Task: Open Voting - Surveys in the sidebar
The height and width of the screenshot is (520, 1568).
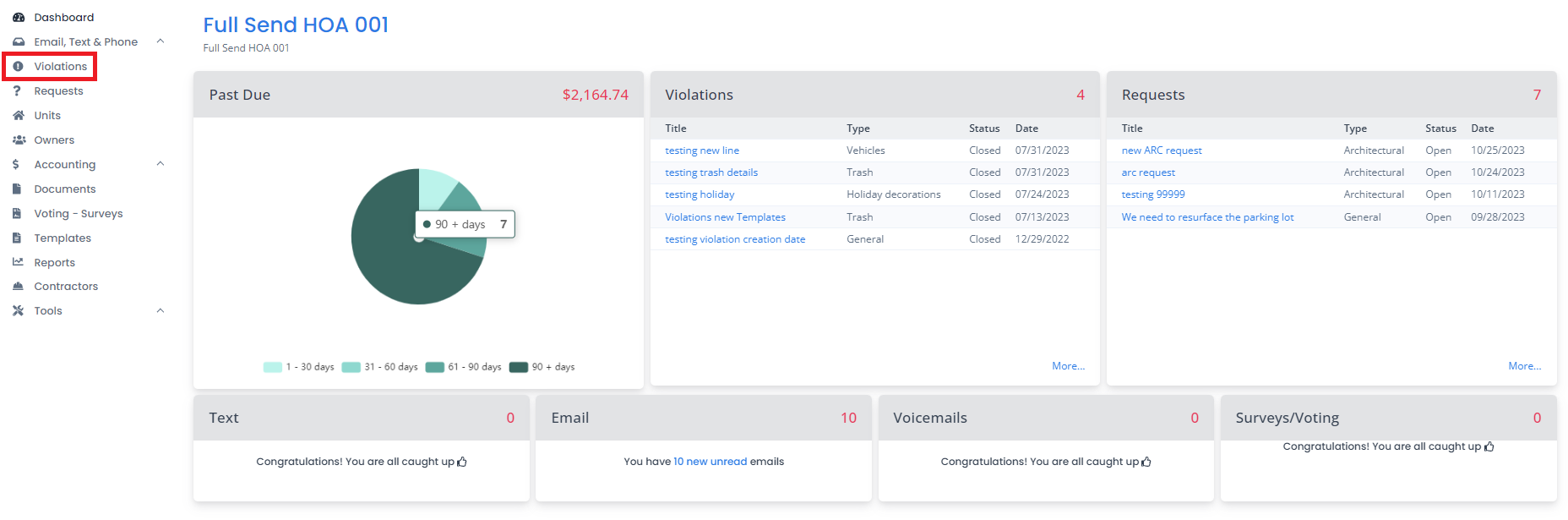Action: point(79,213)
